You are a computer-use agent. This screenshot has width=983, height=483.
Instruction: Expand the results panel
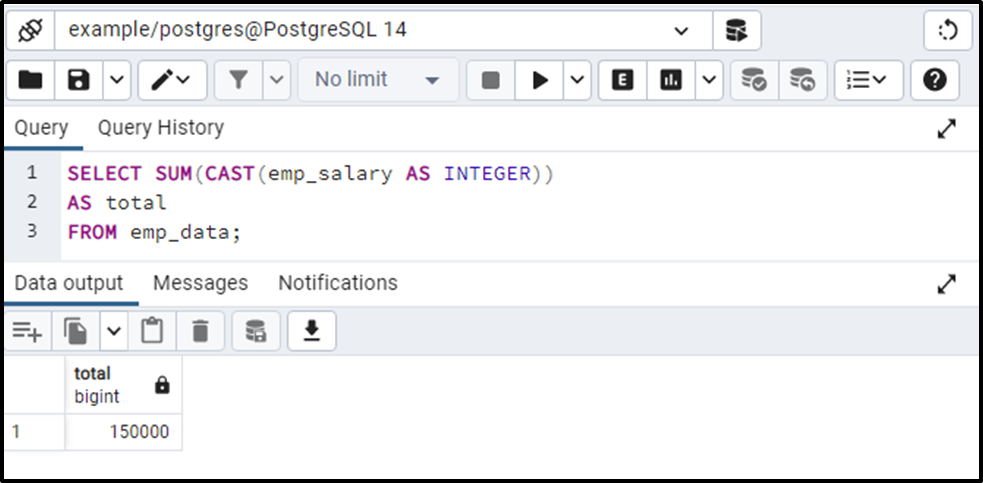click(x=947, y=284)
